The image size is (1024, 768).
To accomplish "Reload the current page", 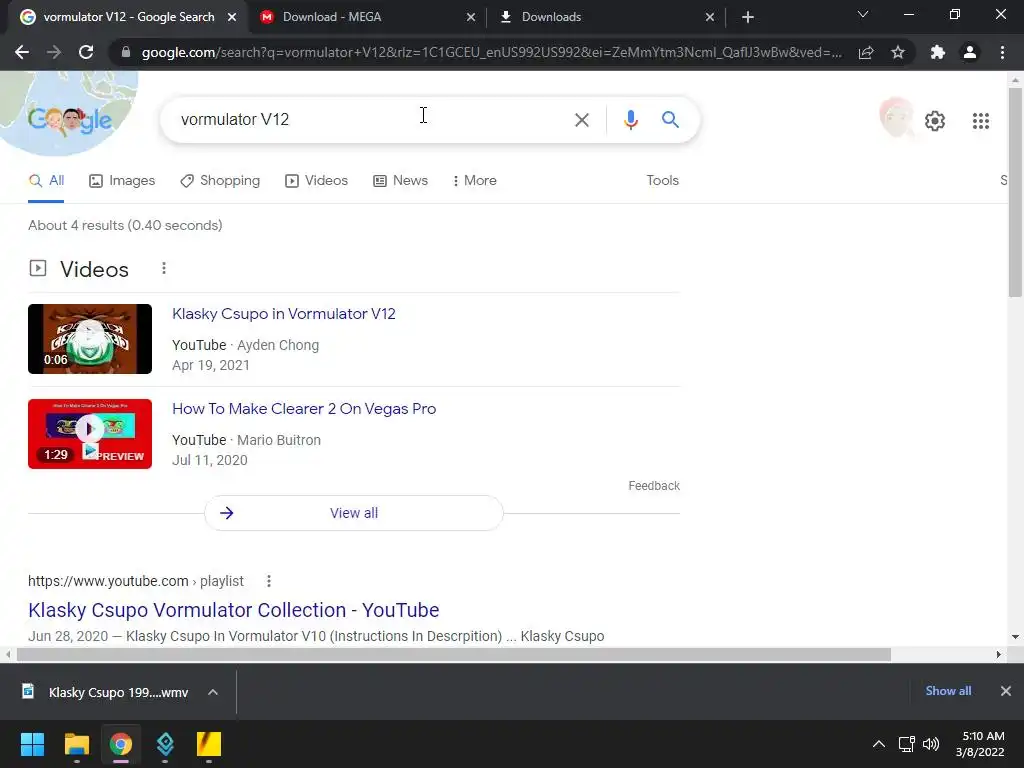I will click(x=86, y=52).
